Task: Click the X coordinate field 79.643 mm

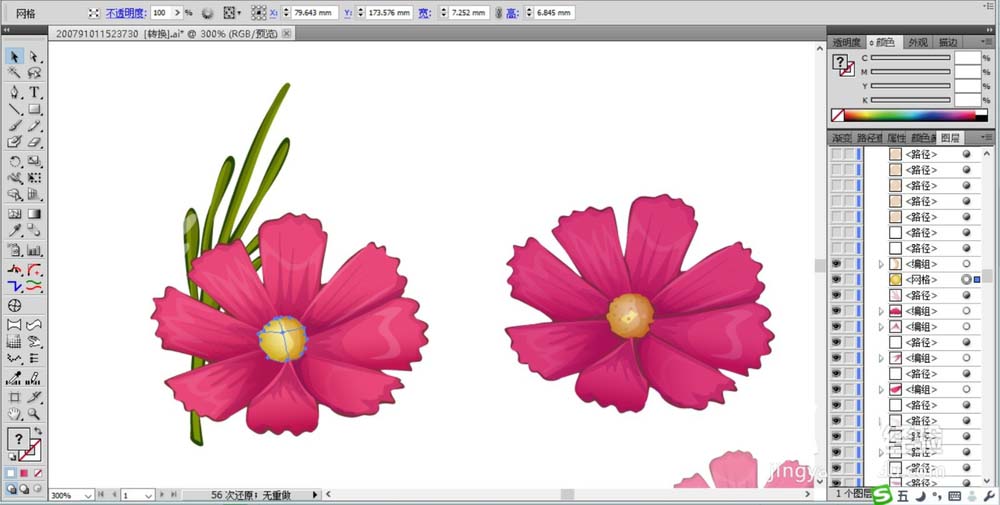Action: tap(315, 13)
